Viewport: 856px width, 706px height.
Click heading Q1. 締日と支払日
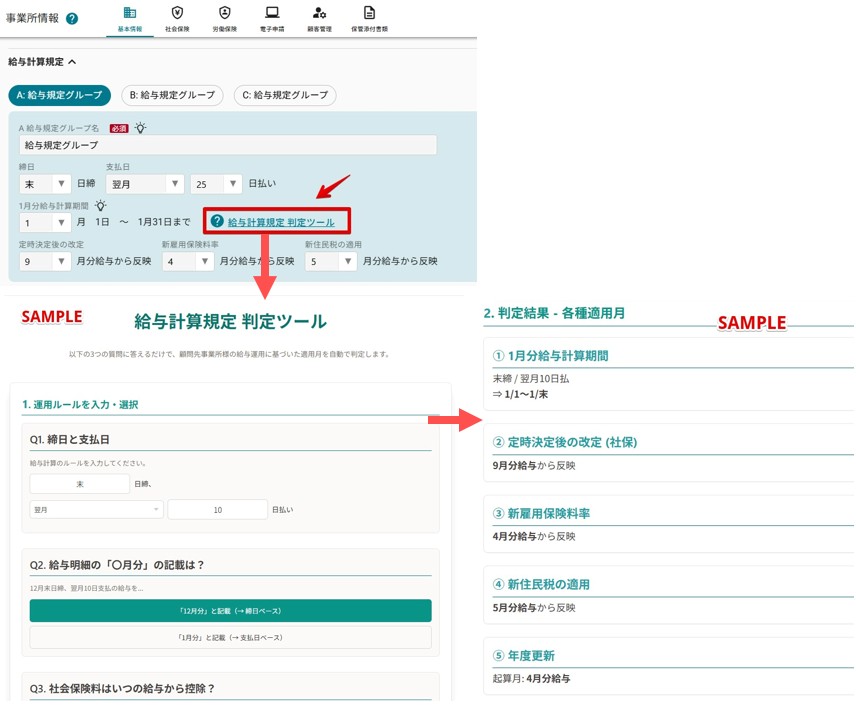coord(70,440)
